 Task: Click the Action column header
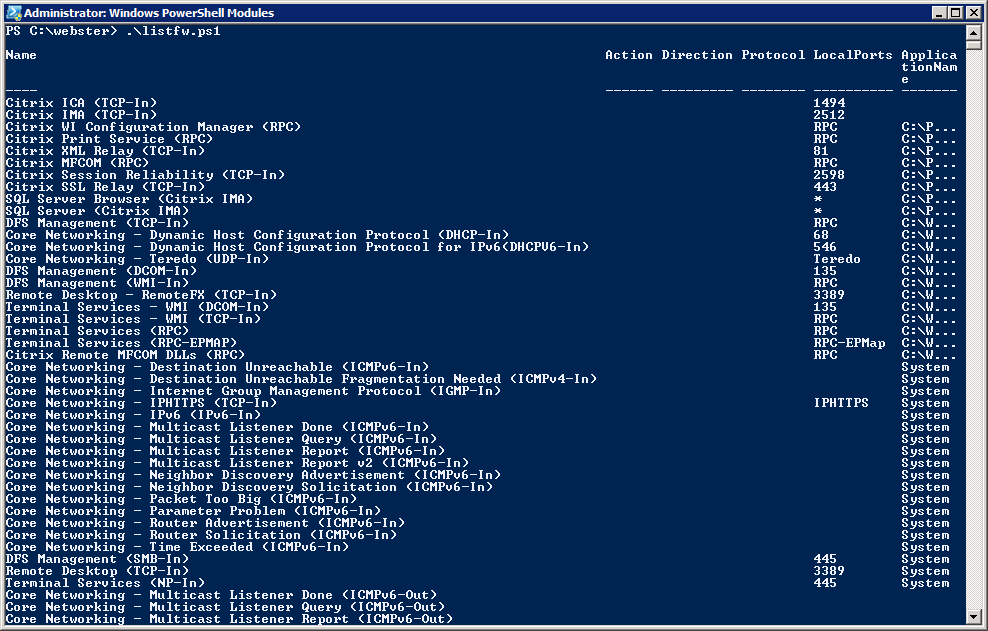629,55
